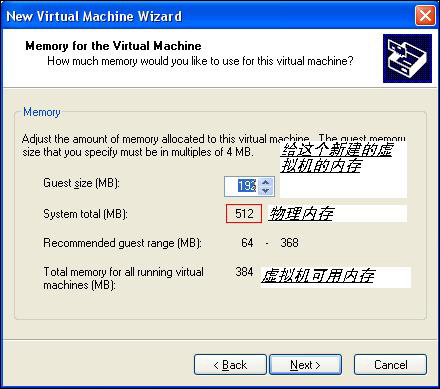Cancel the New Virtual Machine Wizard
Viewport: 440px width, 389px height.
[390, 365]
